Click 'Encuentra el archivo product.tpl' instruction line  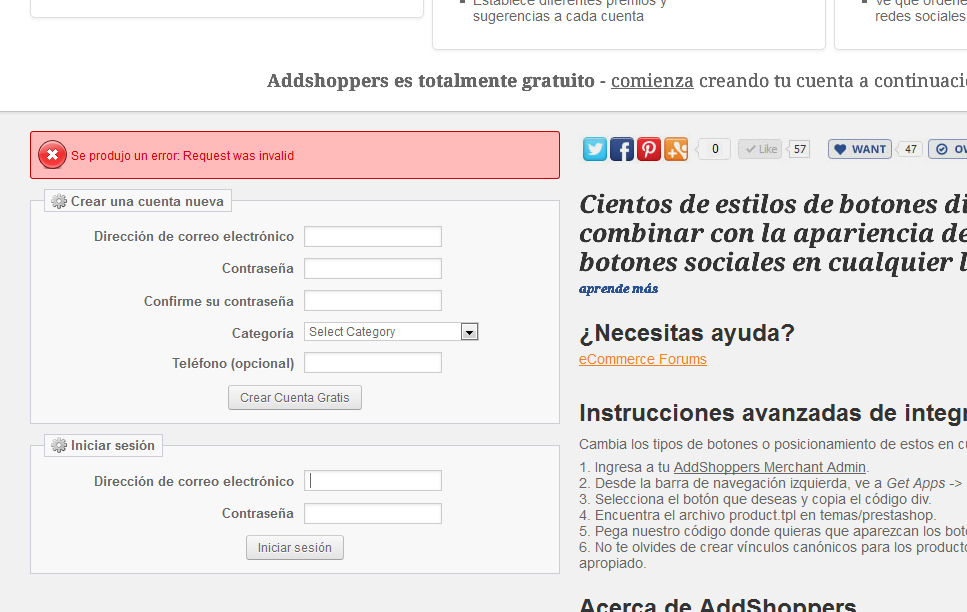(x=757, y=515)
